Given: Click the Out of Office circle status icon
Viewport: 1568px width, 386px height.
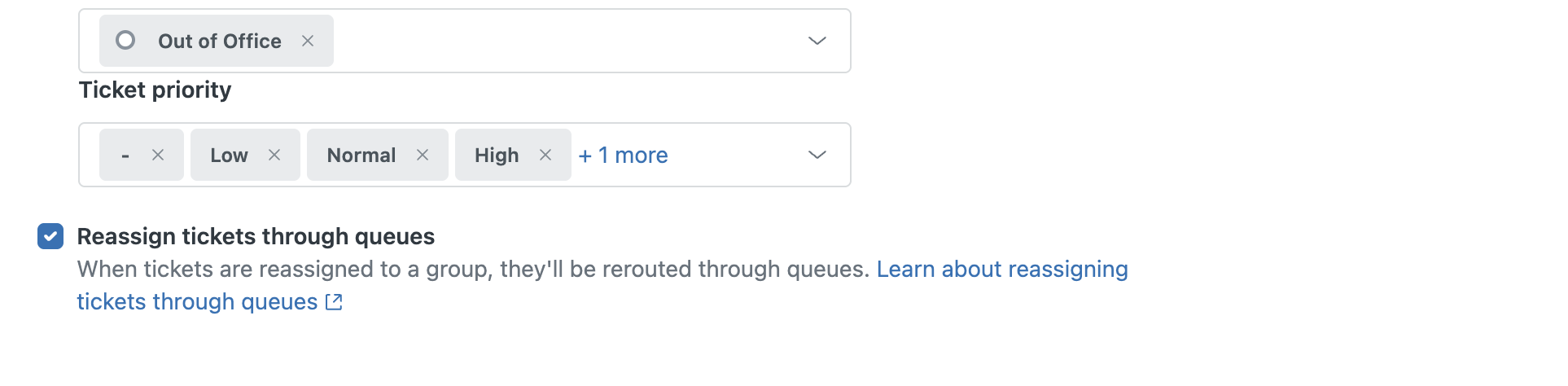Looking at the screenshot, I should tap(125, 40).
